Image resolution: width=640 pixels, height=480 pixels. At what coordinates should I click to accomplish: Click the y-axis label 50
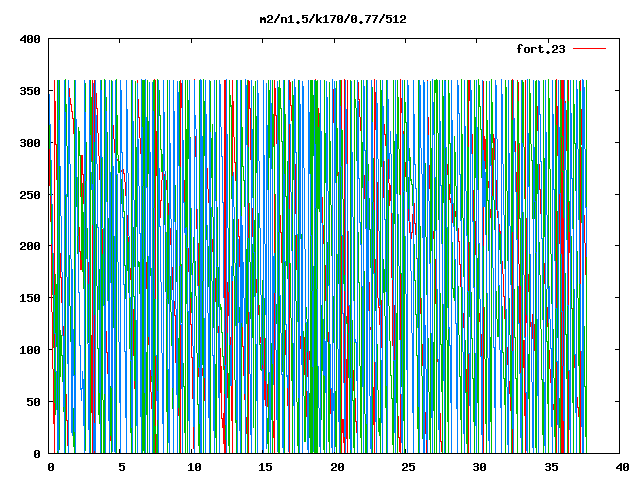pyautogui.click(x=33, y=402)
